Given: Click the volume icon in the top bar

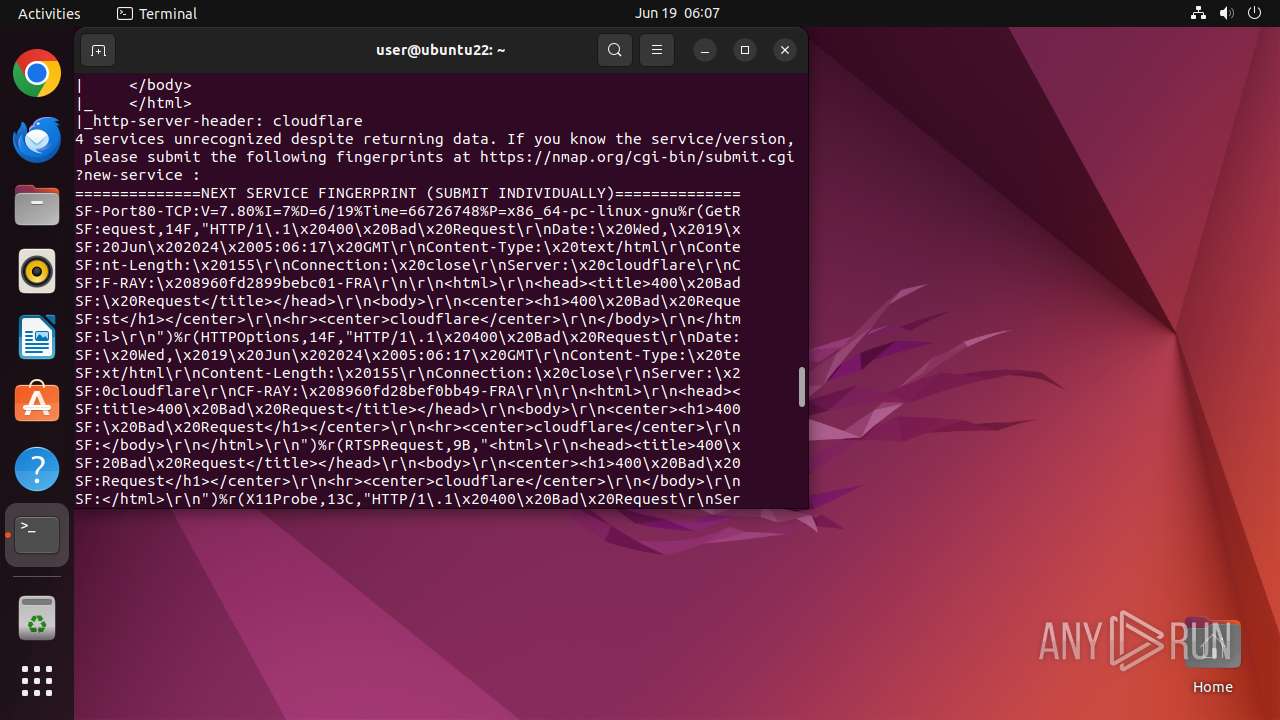Looking at the screenshot, I should click(x=1227, y=13).
